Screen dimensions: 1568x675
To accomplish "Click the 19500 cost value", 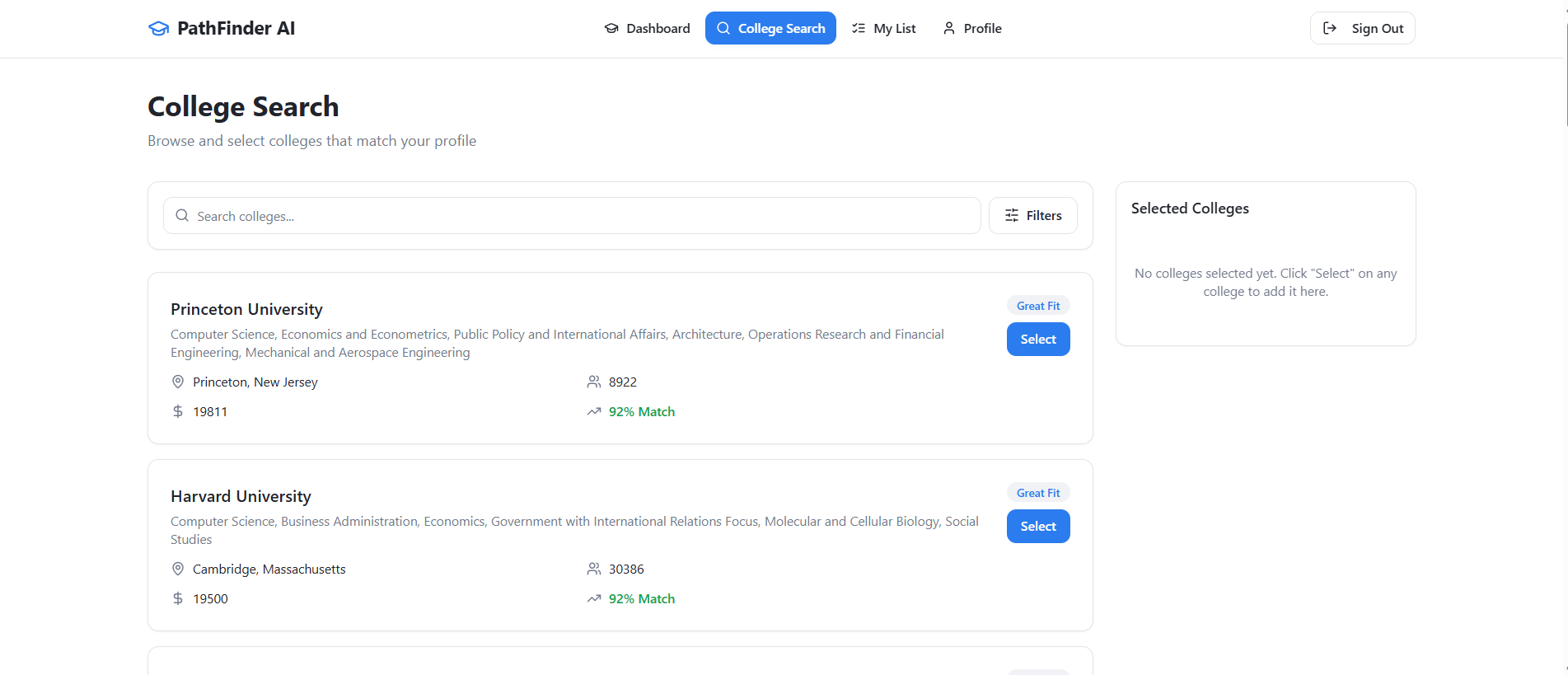I will (210, 598).
